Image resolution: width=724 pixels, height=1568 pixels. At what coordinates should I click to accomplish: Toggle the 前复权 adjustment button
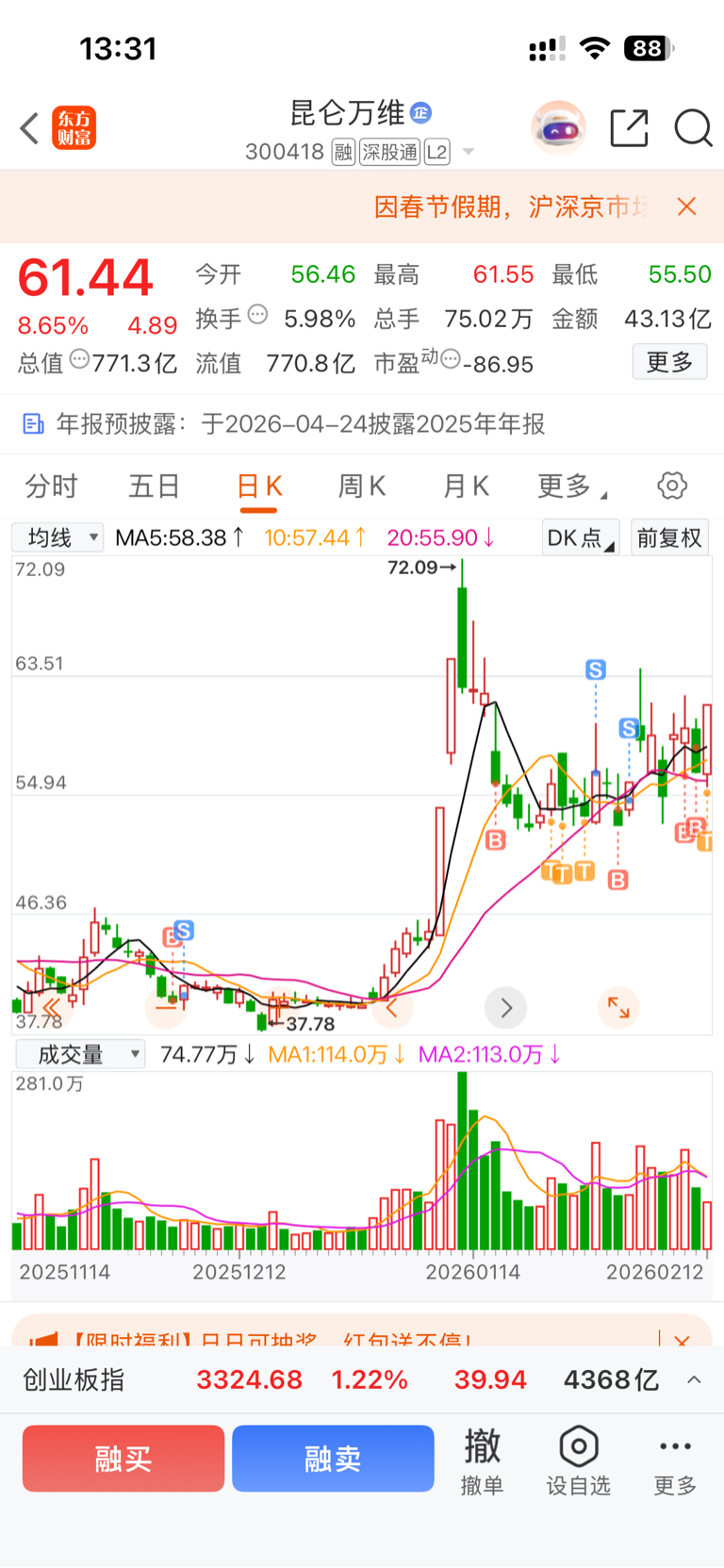click(x=669, y=537)
